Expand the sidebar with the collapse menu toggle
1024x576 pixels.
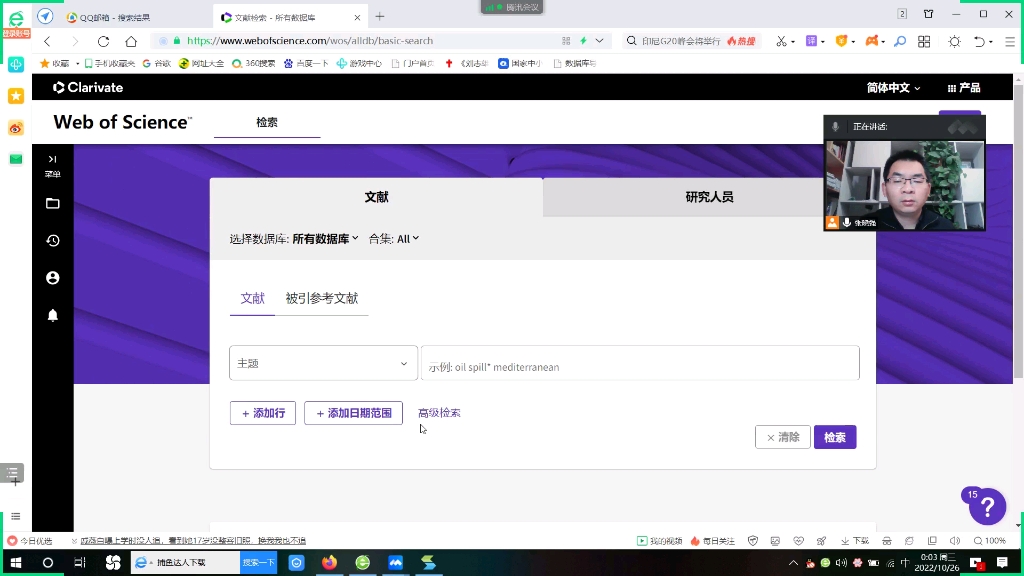52,163
